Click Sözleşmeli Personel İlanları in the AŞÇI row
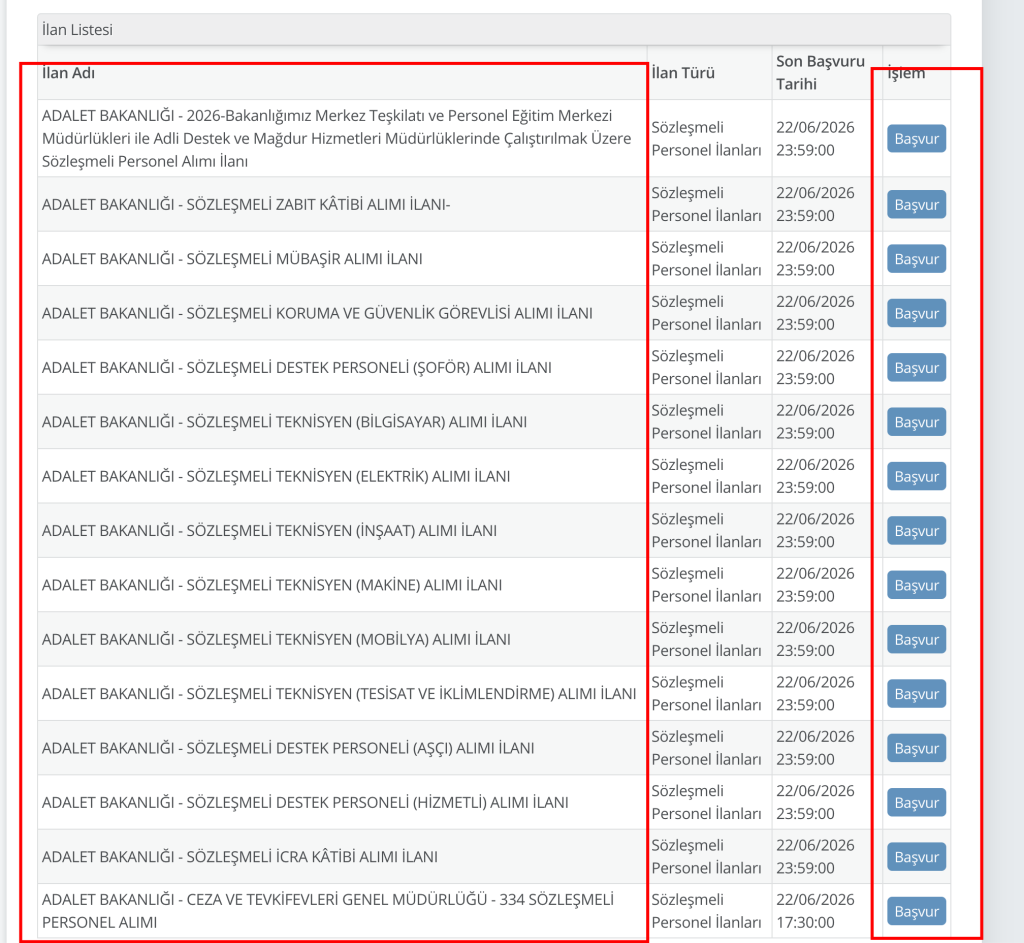Screen dimensions: 1024x943 706,748
